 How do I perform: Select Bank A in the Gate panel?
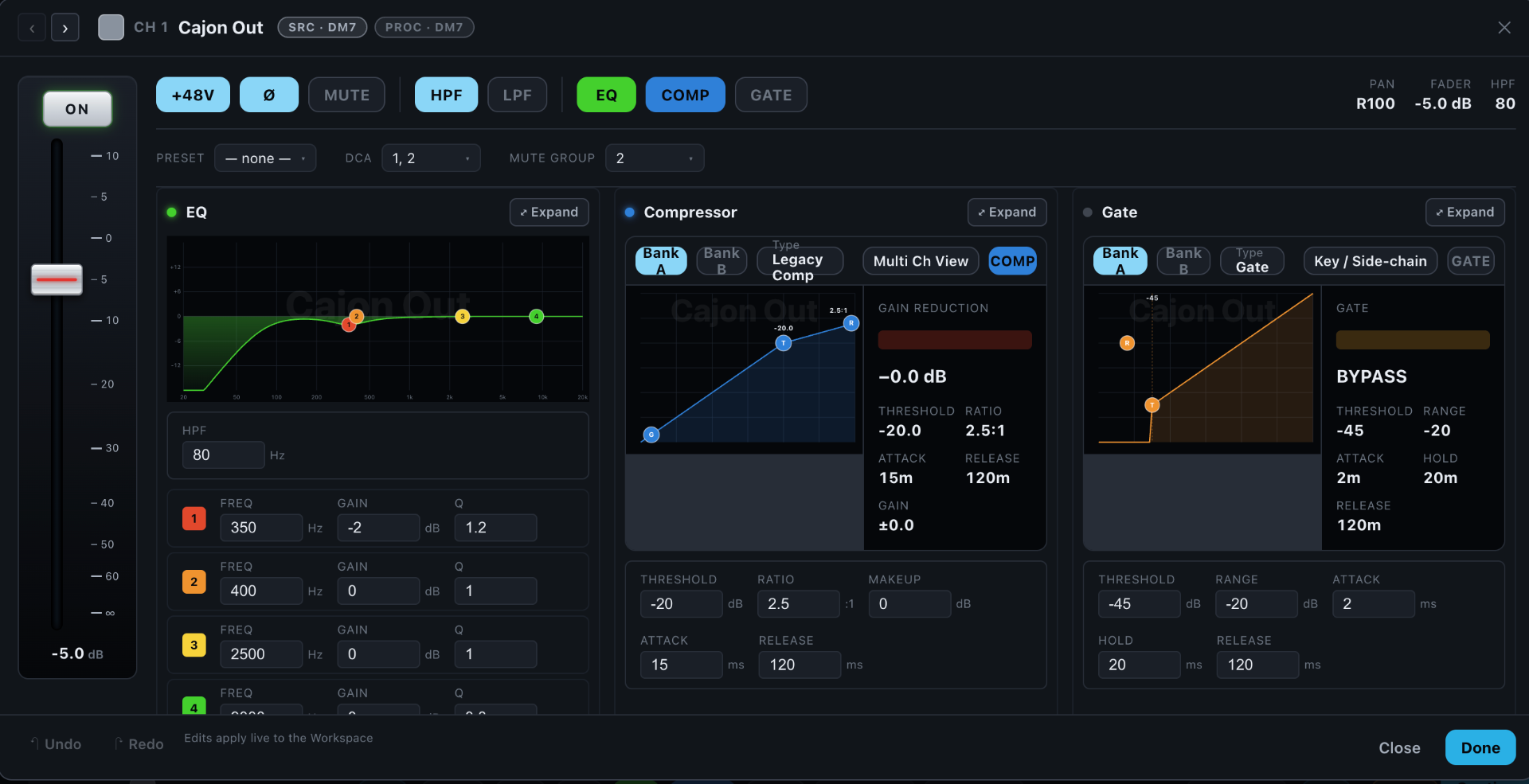(1120, 261)
